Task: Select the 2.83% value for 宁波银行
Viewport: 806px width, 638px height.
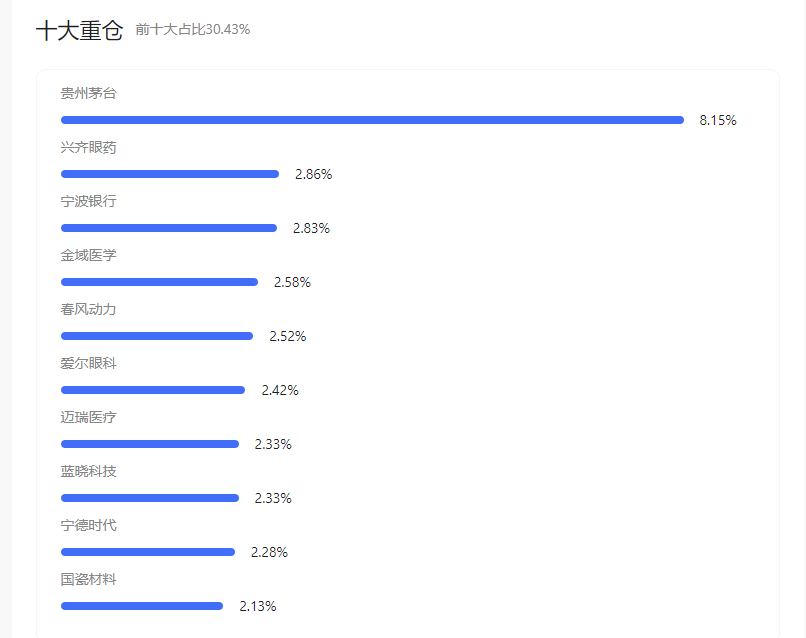Action: pos(311,228)
